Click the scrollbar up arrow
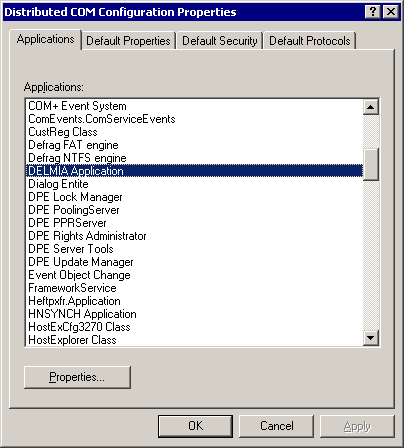Image resolution: width=404 pixels, height=448 pixels. 371,107
